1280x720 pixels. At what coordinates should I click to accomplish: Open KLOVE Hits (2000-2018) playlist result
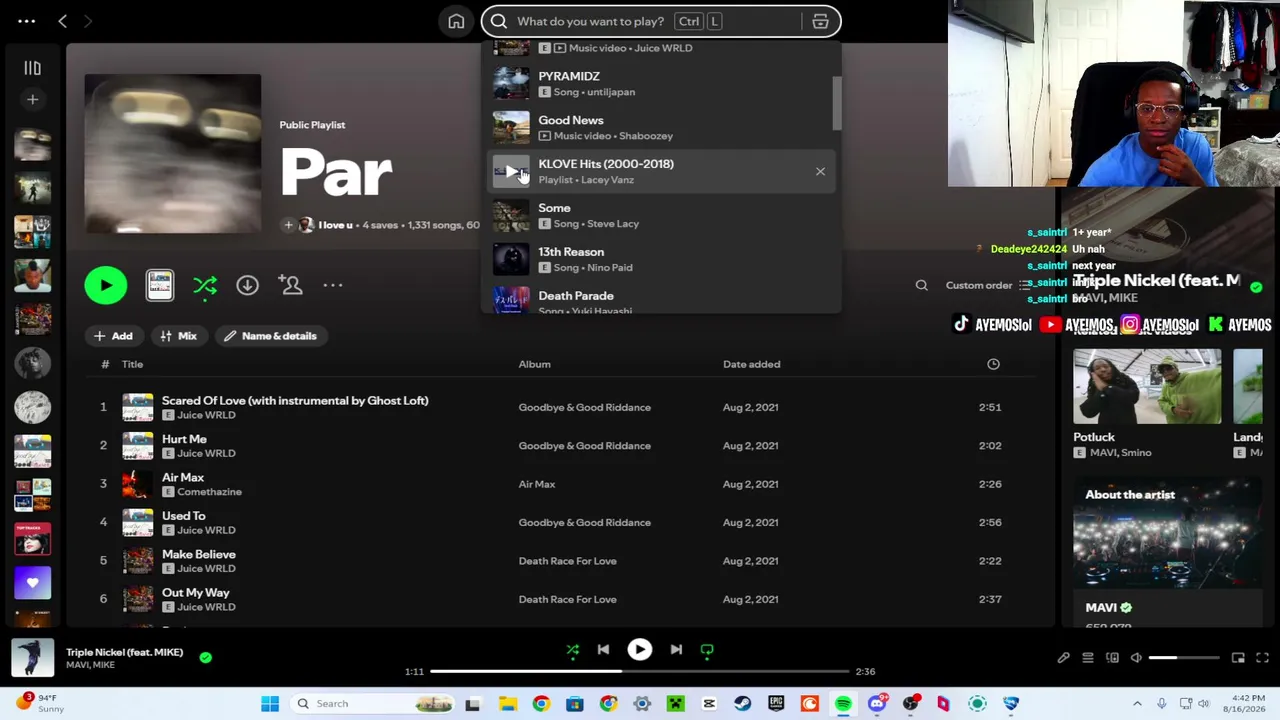(x=660, y=171)
